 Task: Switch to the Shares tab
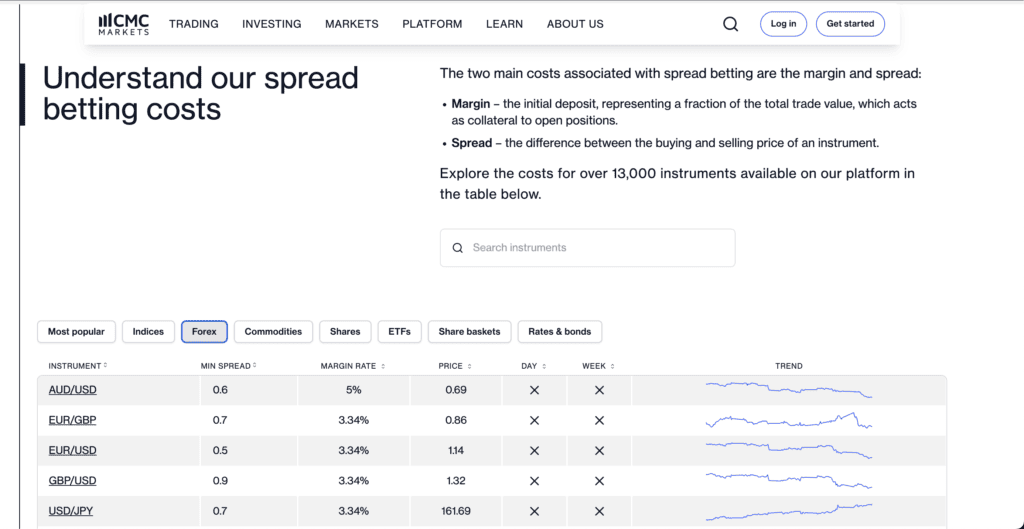[345, 332]
